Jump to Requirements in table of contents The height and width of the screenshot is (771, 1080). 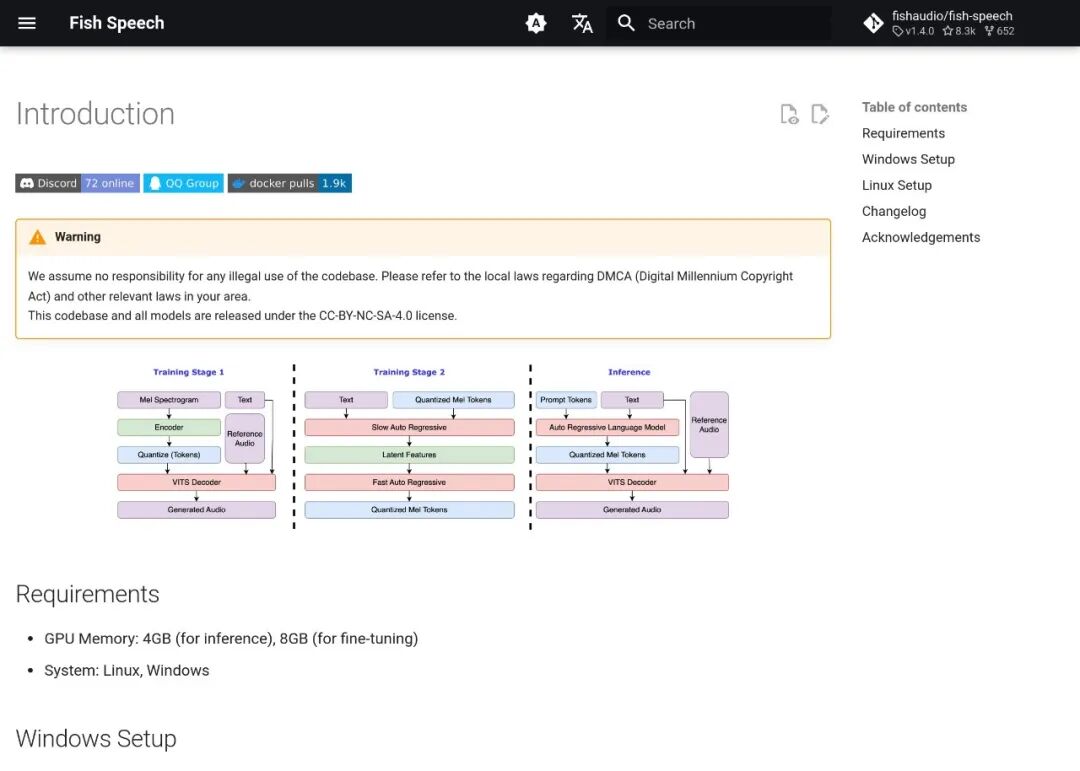click(x=903, y=133)
